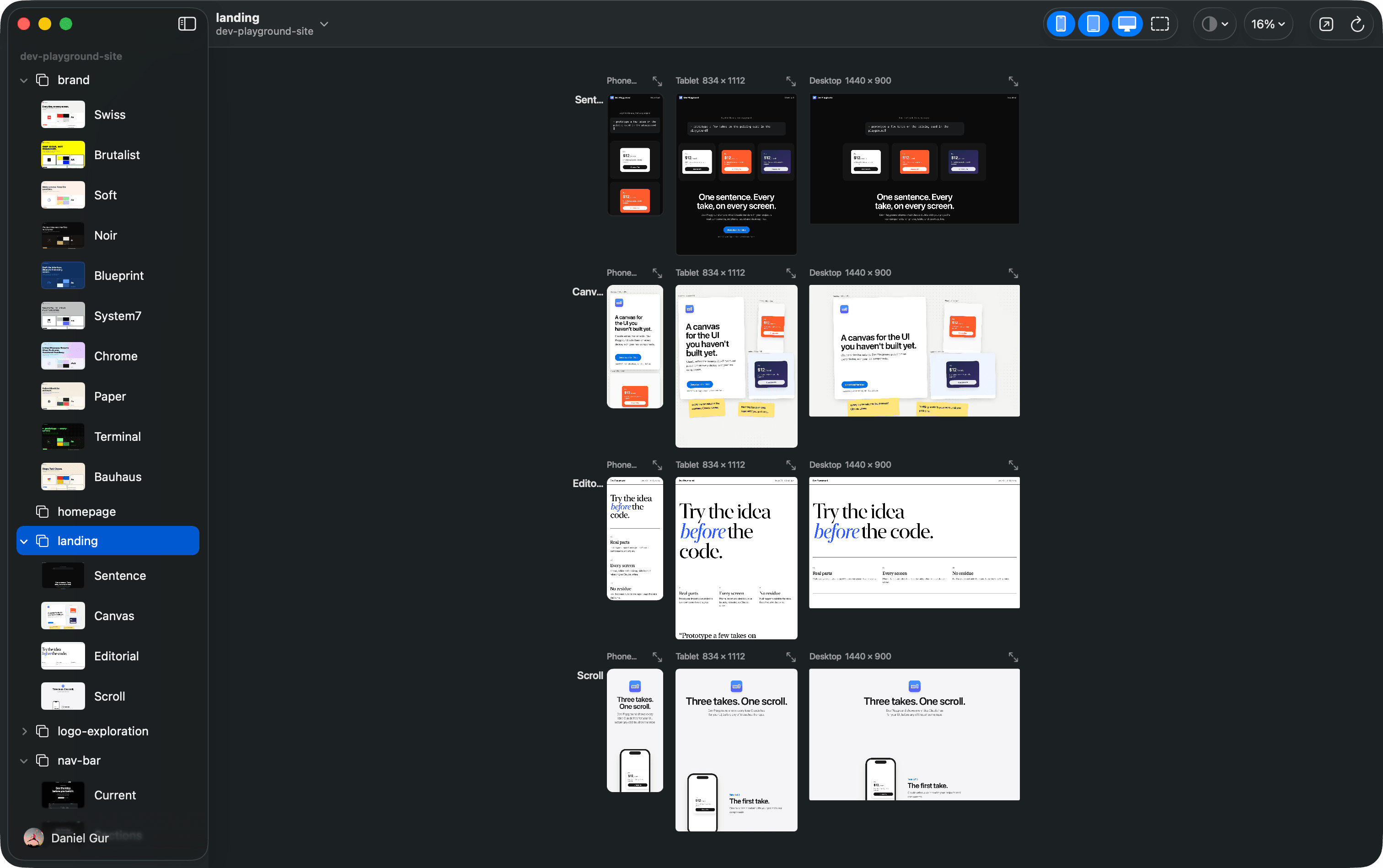Select the homepage stack icon
1383x868 pixels.
point(43,511)
